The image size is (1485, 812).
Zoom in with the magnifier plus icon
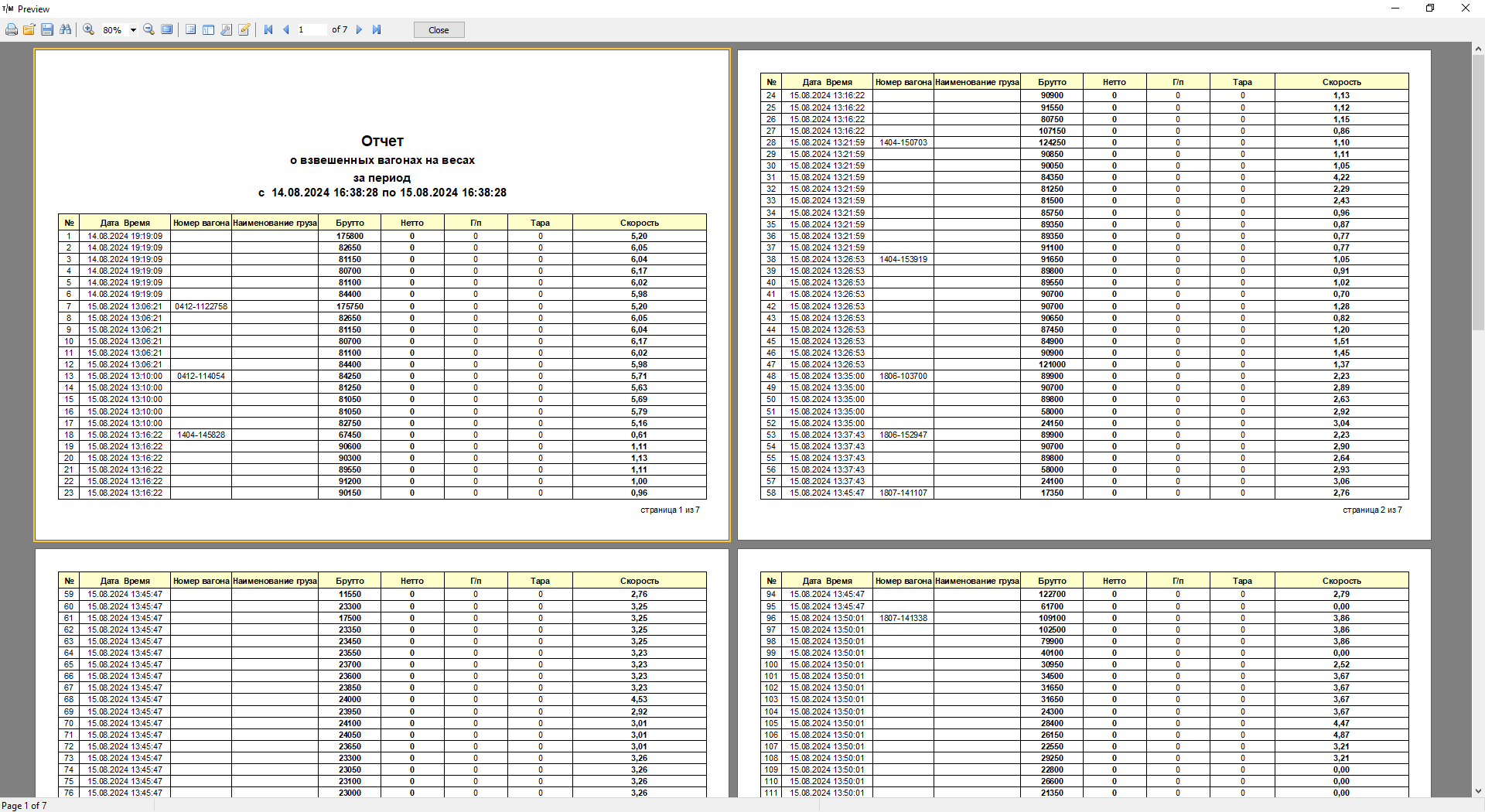point(89,29)
